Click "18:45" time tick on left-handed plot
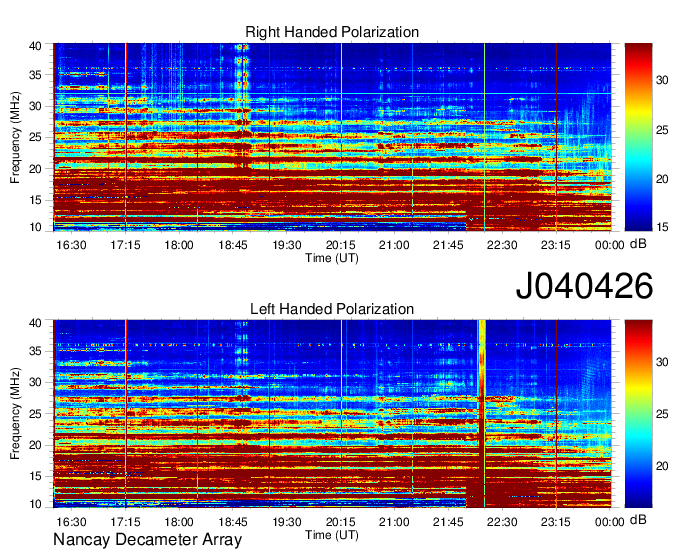Viewport: 680px width, 552px height. click(233, 522)
